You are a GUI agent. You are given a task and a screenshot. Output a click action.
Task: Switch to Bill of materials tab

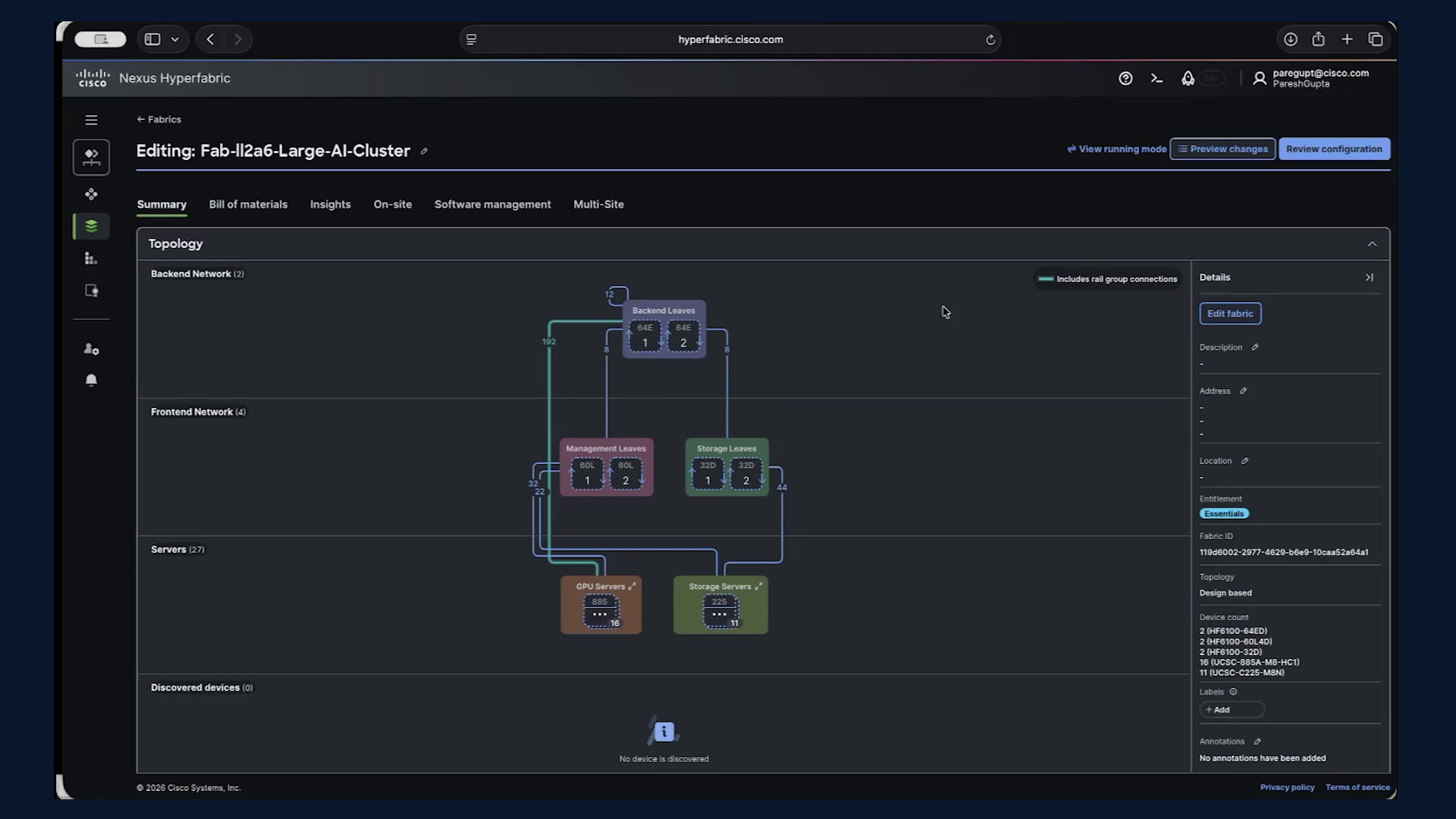[248, 205]
